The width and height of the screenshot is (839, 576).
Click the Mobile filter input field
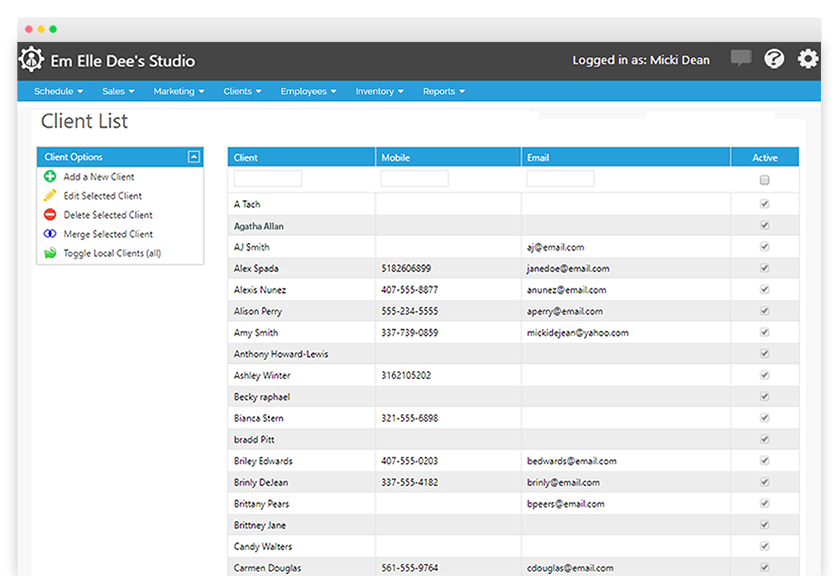(414, 178)
